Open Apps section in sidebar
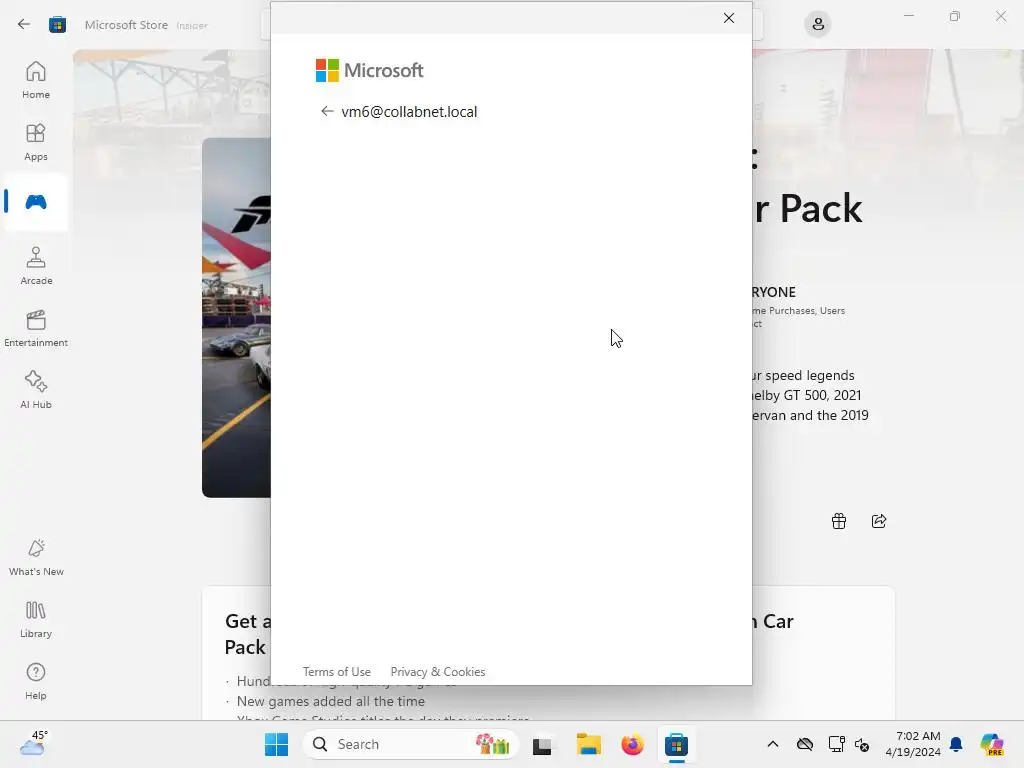Screen dimensions: 1024x768 [36, 142]
